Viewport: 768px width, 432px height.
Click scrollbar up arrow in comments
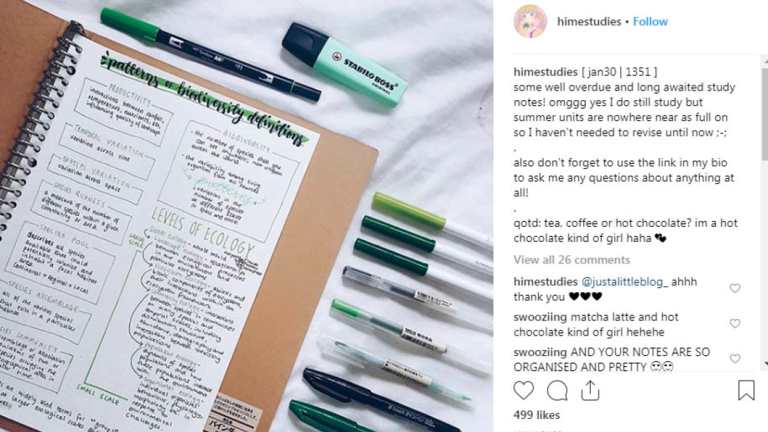pos(765,61)
